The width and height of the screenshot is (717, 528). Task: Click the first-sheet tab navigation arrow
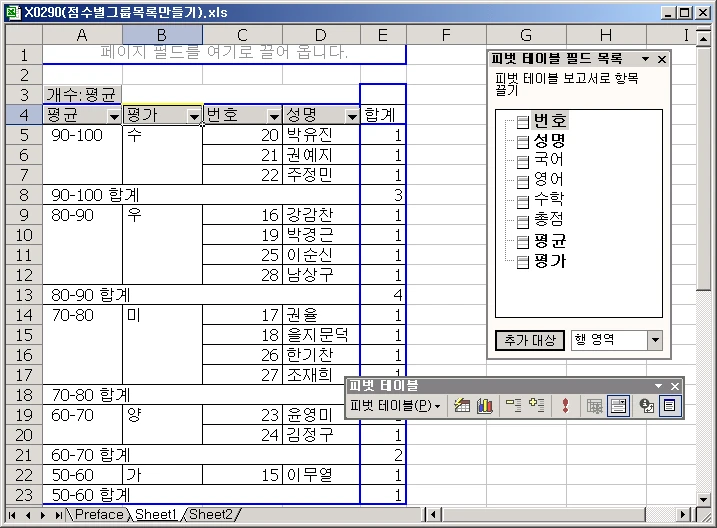12,515
